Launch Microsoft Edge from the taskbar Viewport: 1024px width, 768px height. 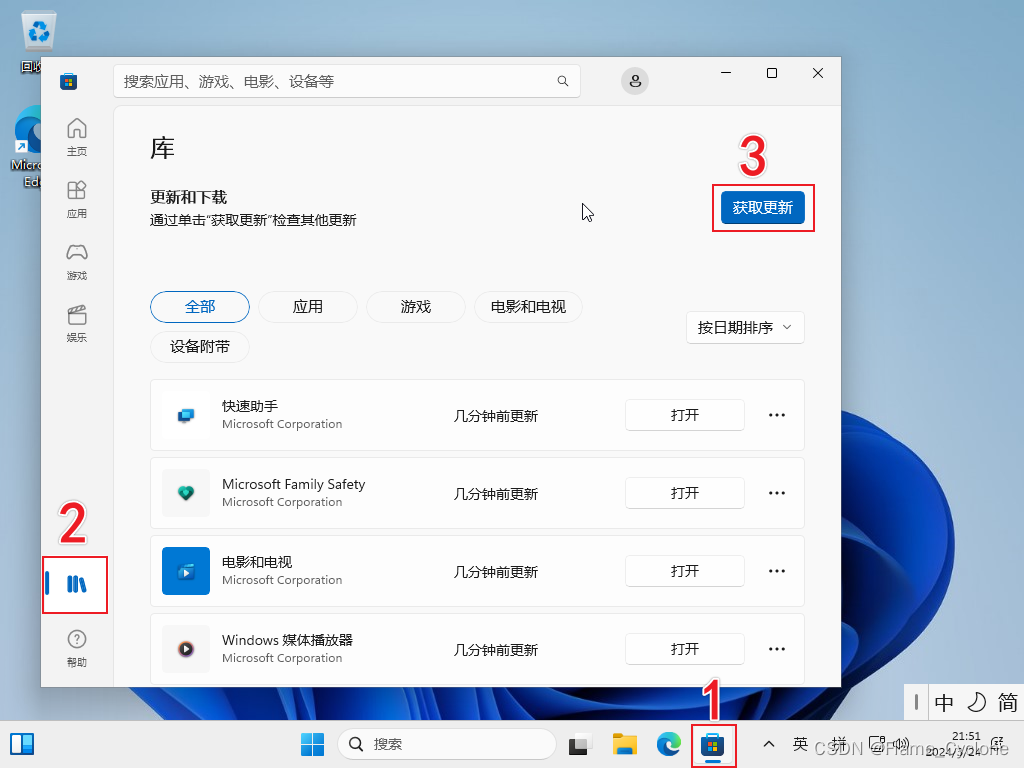pyautogui.click(x=669, y=744)
